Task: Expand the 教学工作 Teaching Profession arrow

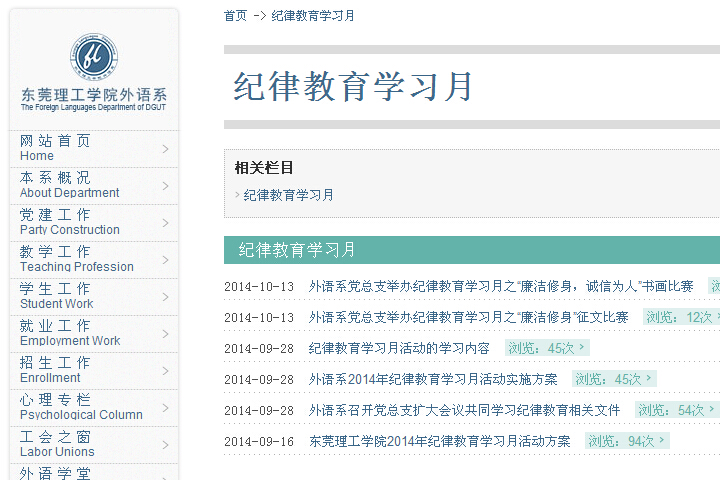Action: pos(165,260)
